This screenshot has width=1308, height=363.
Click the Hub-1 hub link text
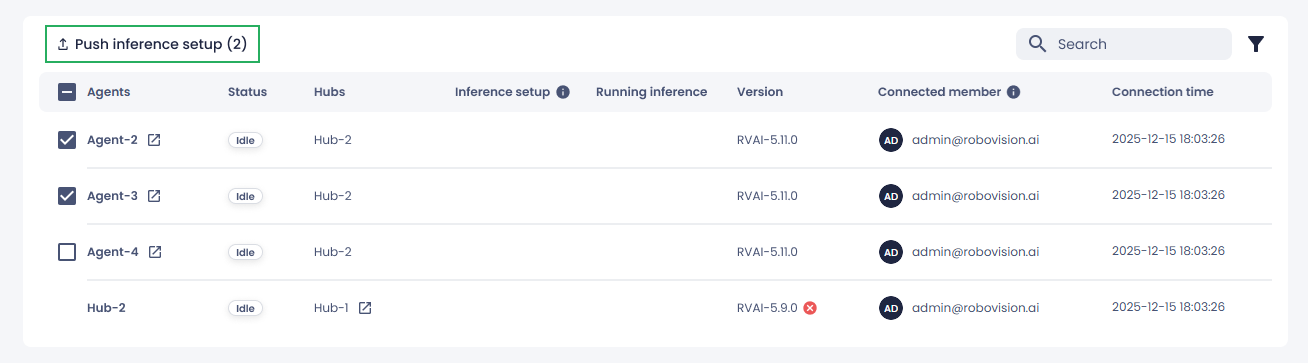331,308
